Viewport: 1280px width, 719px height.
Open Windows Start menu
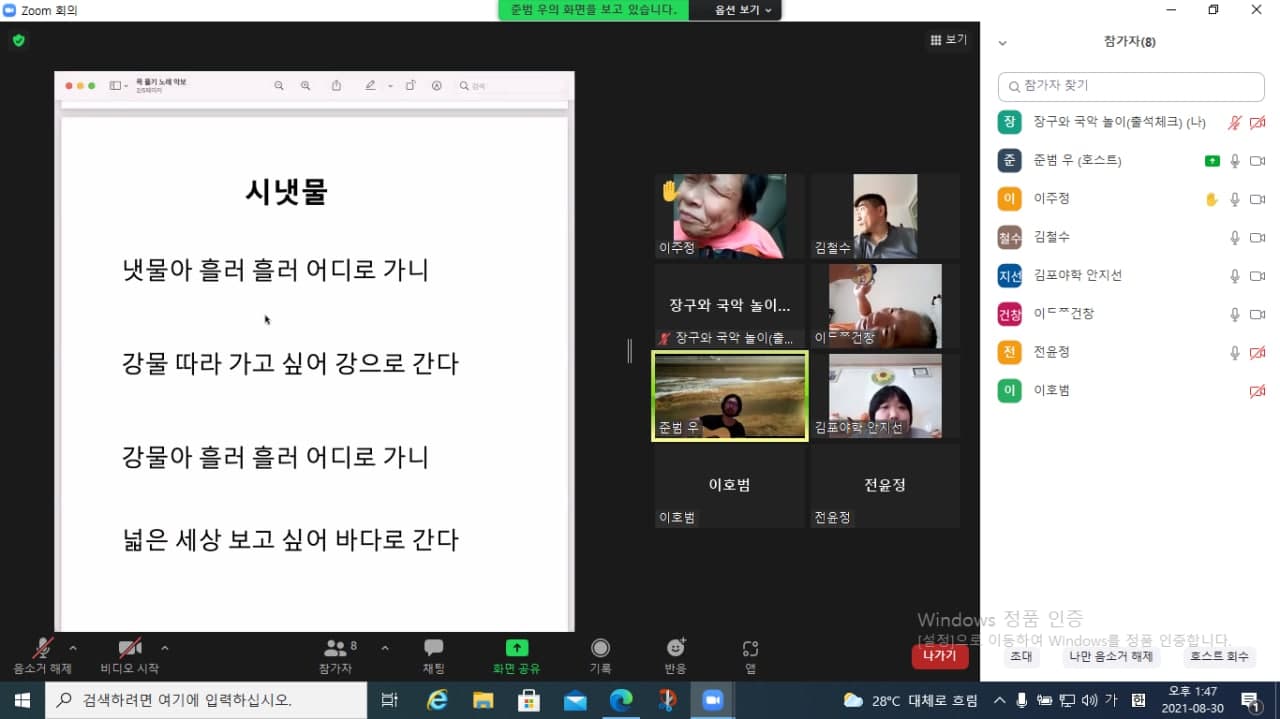pyautogui.click(x=22, y=700)
